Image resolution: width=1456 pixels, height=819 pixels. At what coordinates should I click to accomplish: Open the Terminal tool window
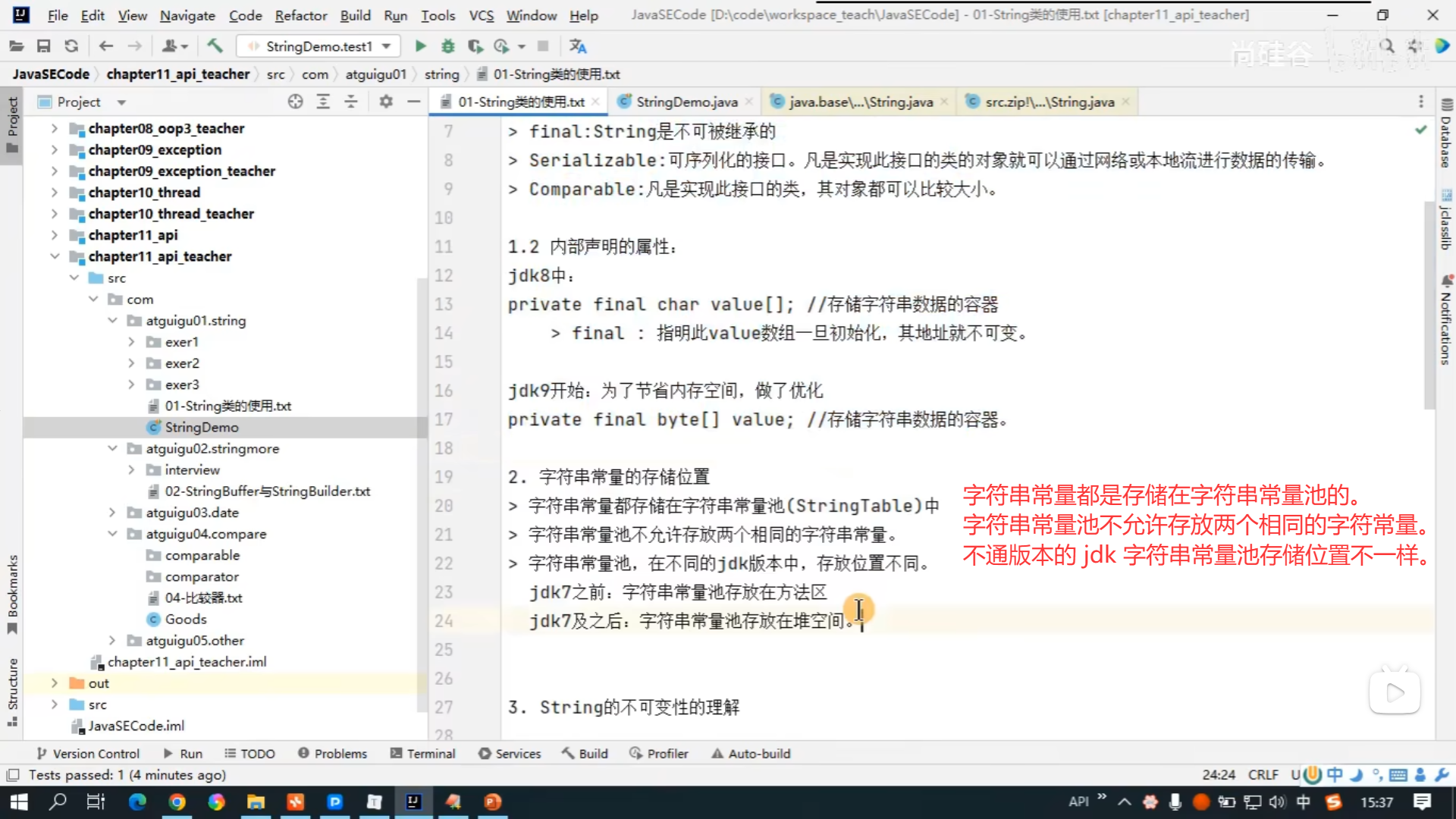point(422,753)
